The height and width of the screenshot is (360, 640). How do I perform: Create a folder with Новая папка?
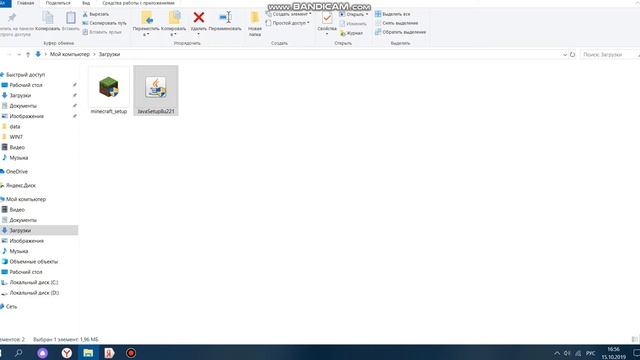click(x=255, y=24)
